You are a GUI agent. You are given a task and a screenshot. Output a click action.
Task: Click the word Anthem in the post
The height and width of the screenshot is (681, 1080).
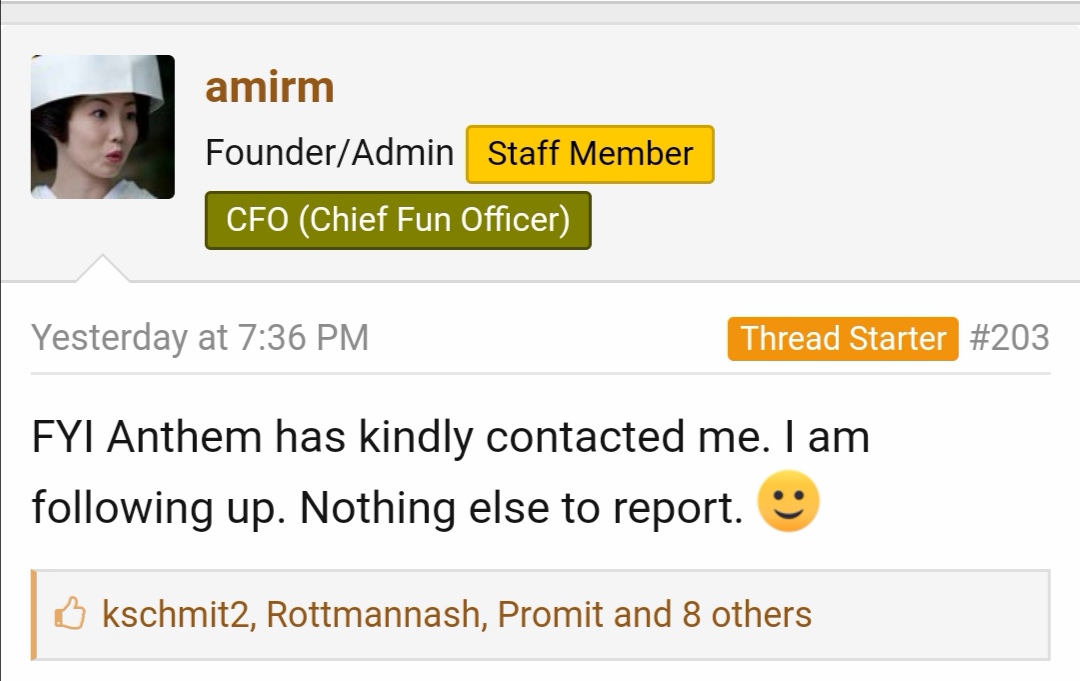coord(184,437)
